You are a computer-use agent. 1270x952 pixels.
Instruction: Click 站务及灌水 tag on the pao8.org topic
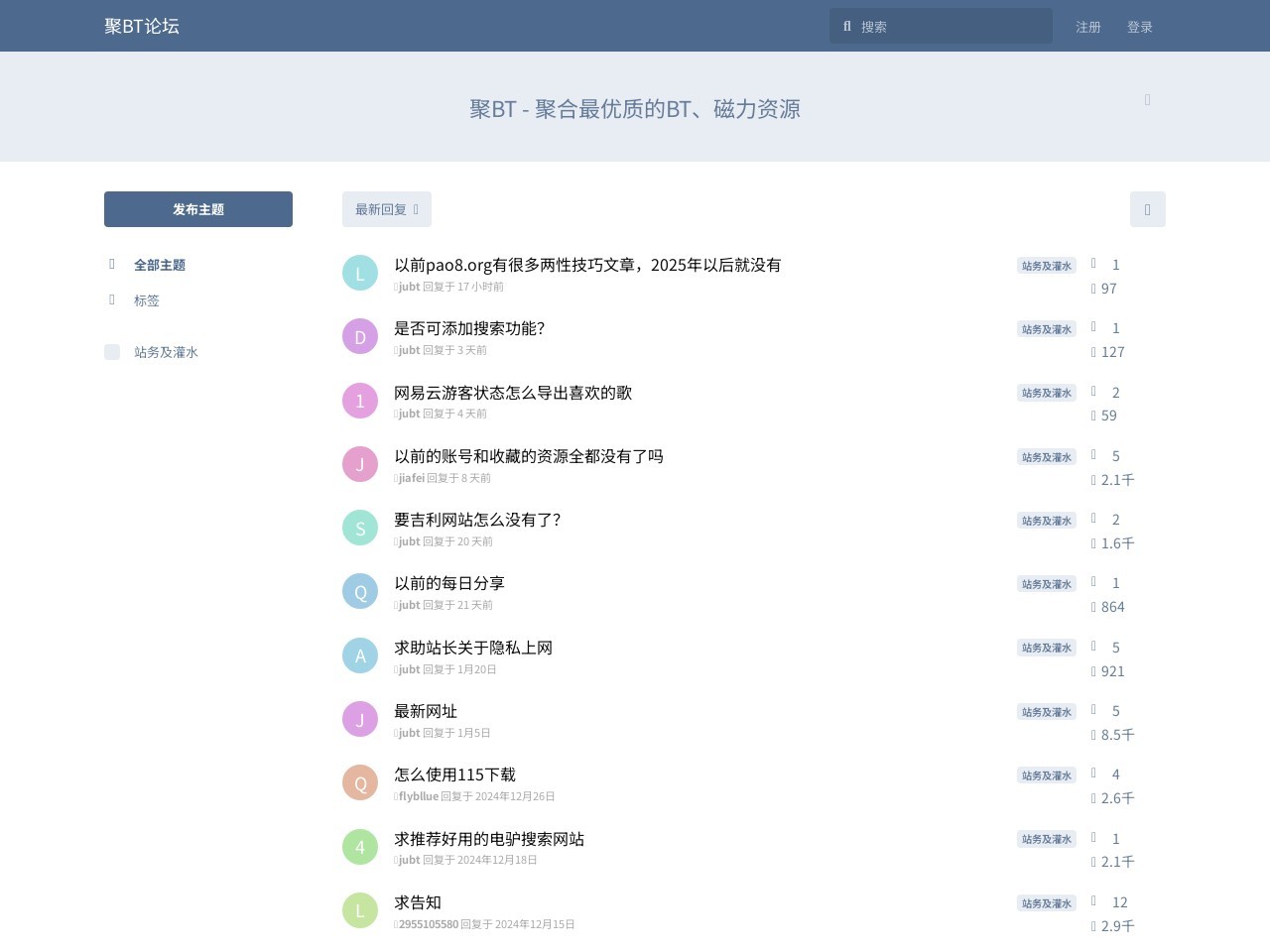coord(1047,266)
